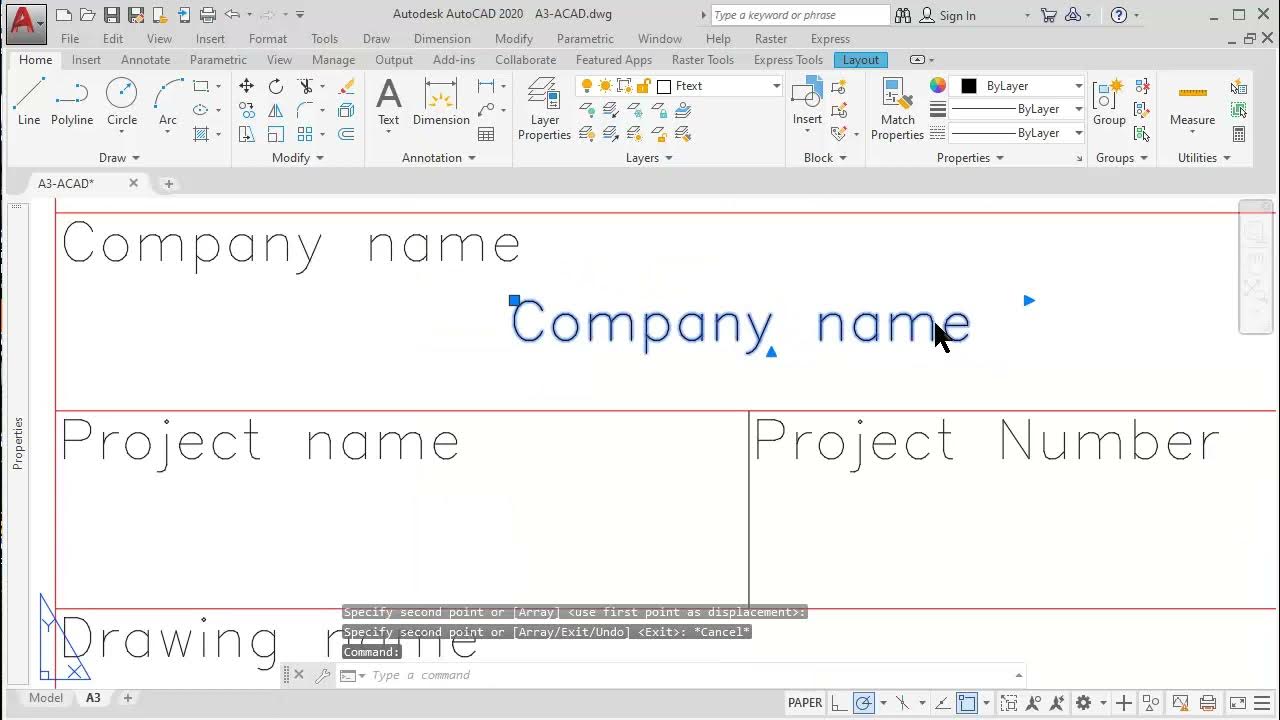The height and width of the screenshot is (720, 1280).
Task: Click the command line input field
Action: tap(690, 675)
